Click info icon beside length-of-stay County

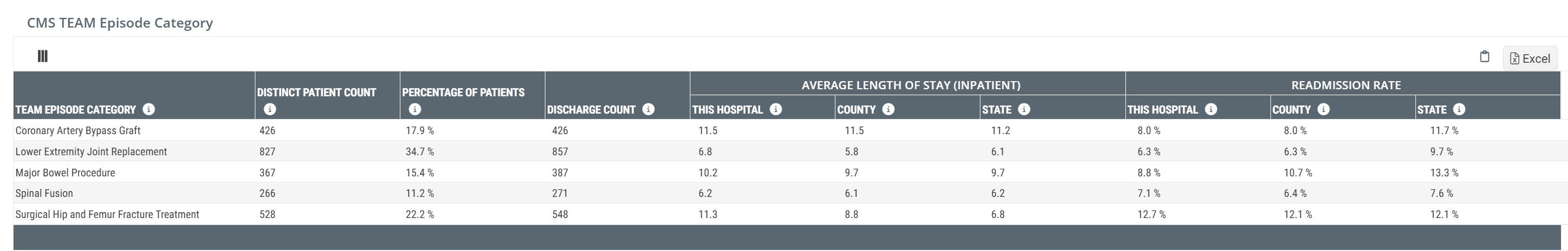[888, 109]
